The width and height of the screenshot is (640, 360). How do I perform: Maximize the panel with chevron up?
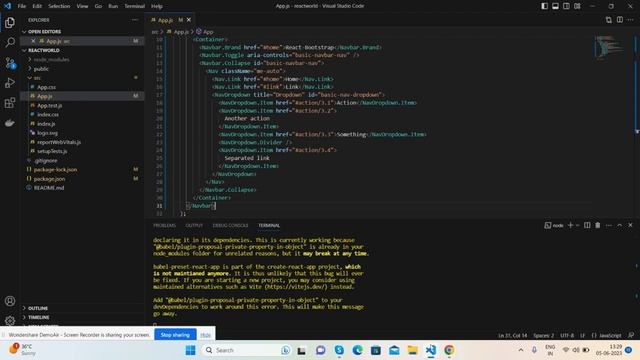(x=620, y=225)
